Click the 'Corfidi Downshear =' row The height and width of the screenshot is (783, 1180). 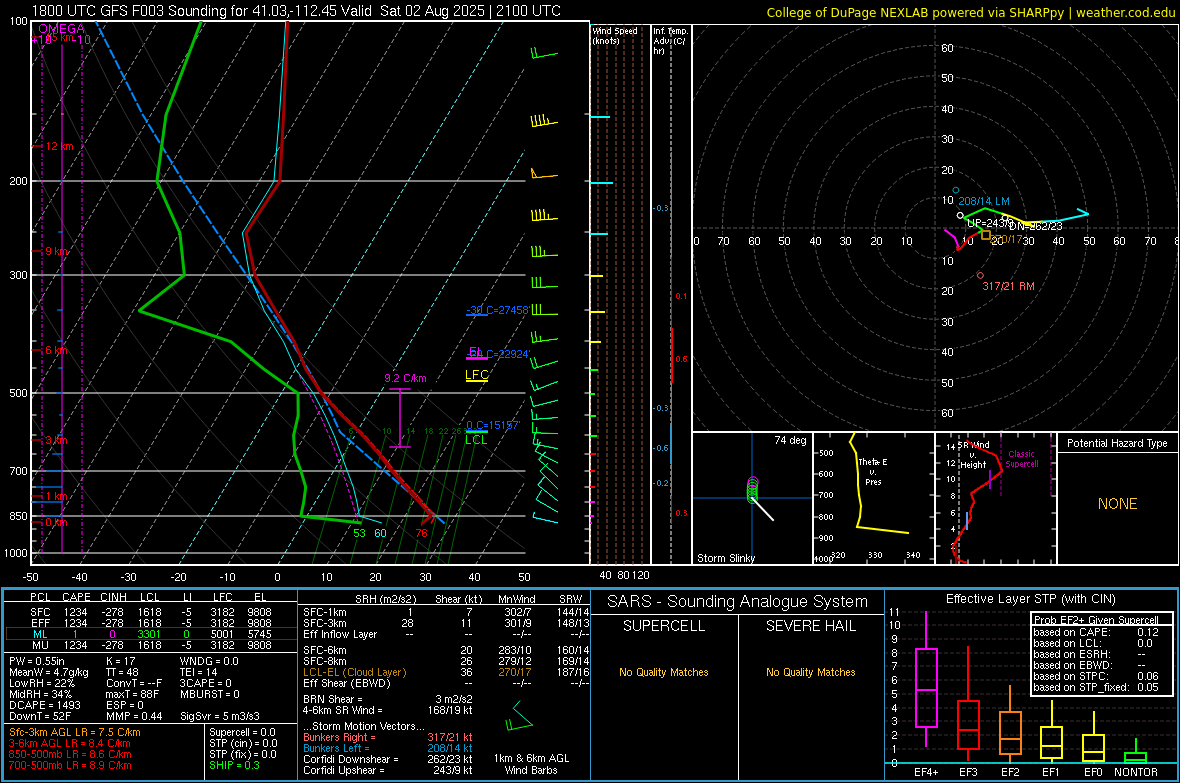(388, 759)
